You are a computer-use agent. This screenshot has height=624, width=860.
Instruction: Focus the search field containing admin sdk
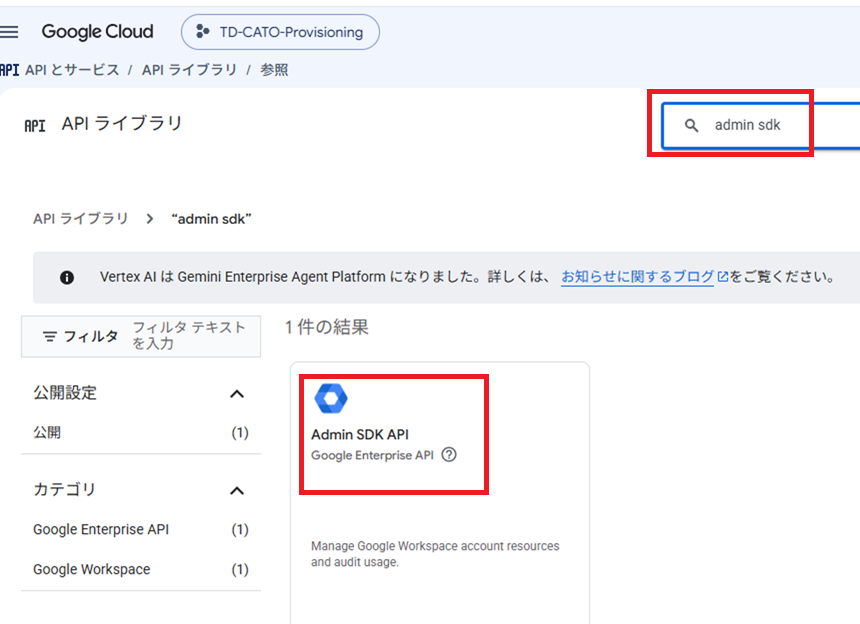pos(761,126)
